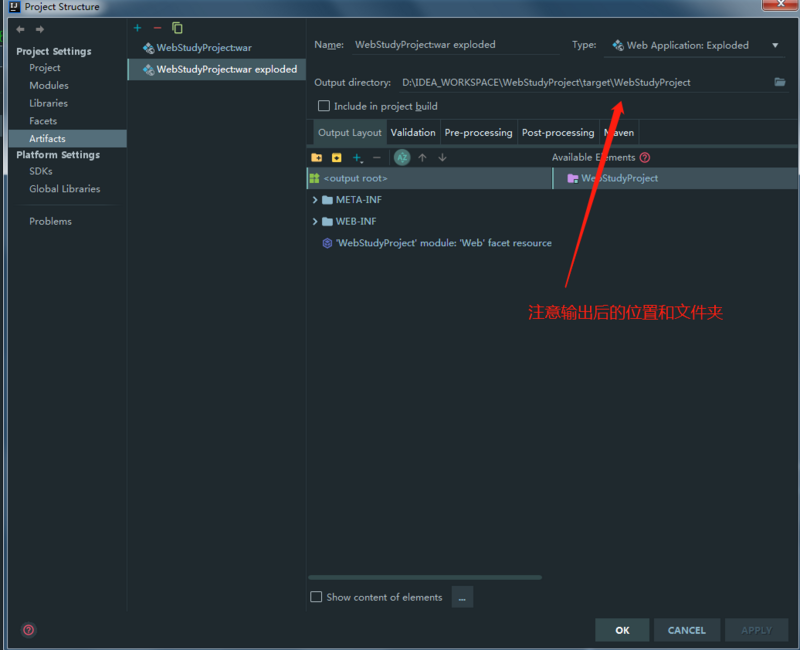The height and width of the screenshot is (650, 800).
Task: Move element up with the up arrow icon
Action: pos(423,157)
